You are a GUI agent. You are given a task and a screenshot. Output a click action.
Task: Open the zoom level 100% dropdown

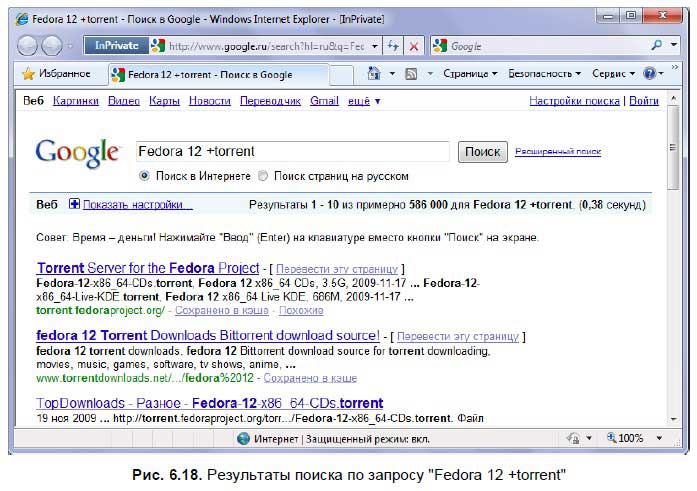click(631, 439)
